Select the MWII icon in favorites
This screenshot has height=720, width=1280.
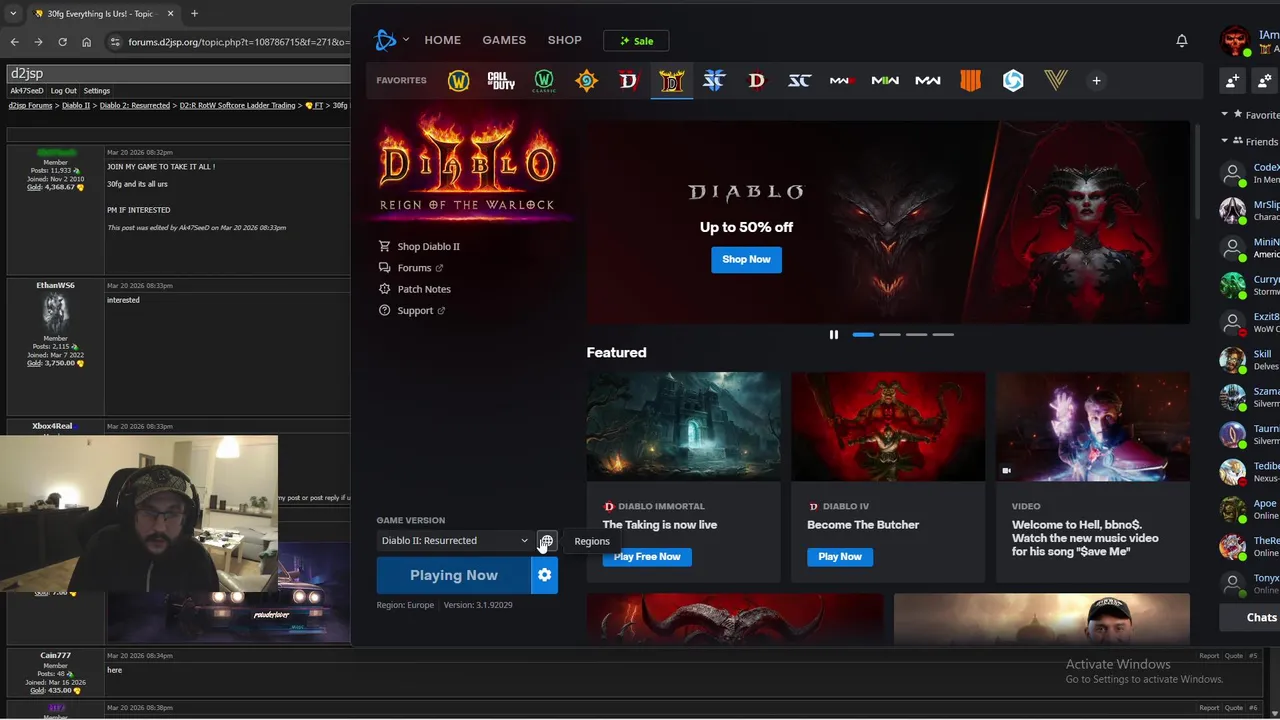(x=885, y=81)
